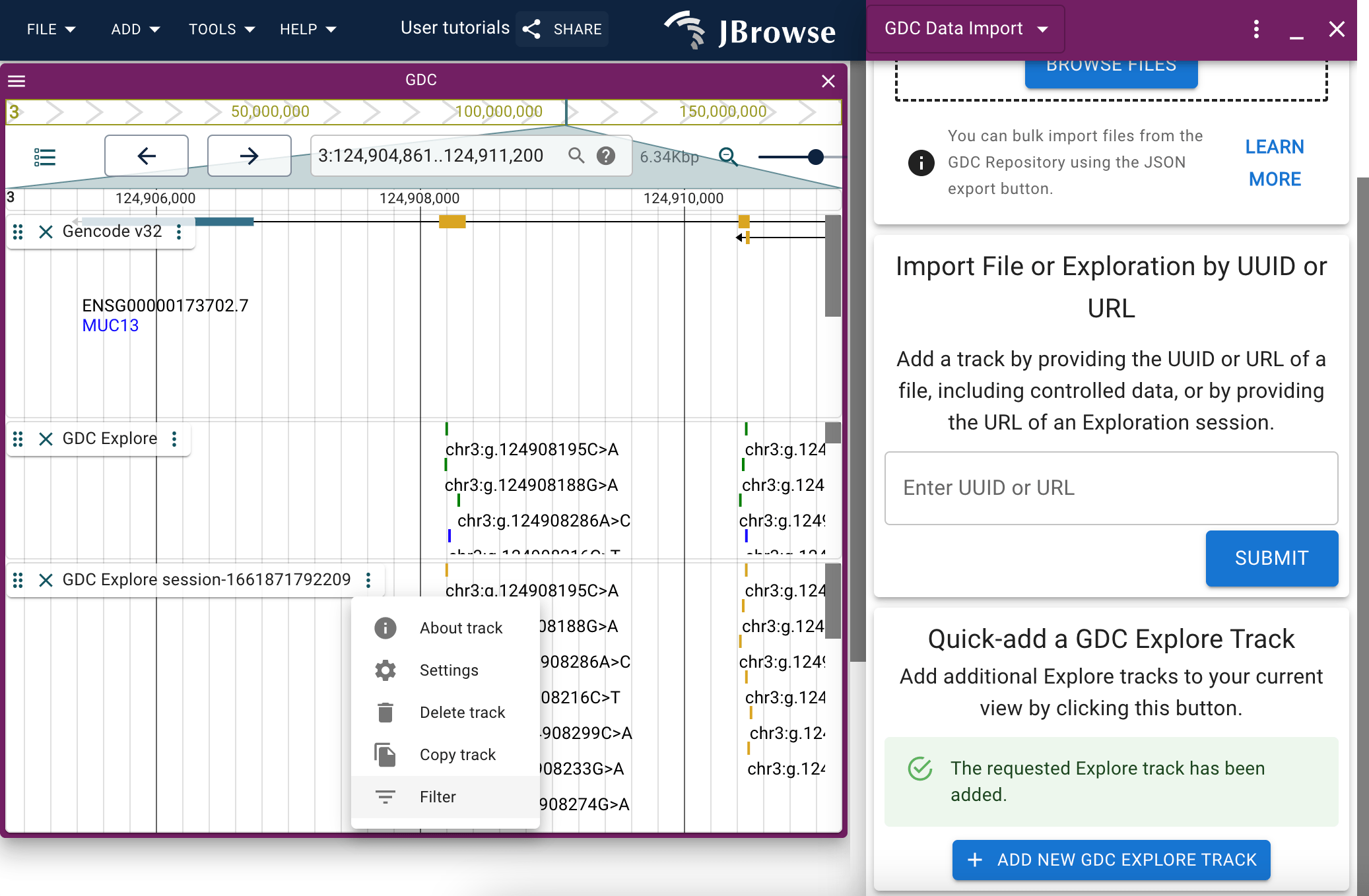Click variant chr3:g.124908195C>A in GDC Explore track
The image size is (1369, 896).
(532, 449)
